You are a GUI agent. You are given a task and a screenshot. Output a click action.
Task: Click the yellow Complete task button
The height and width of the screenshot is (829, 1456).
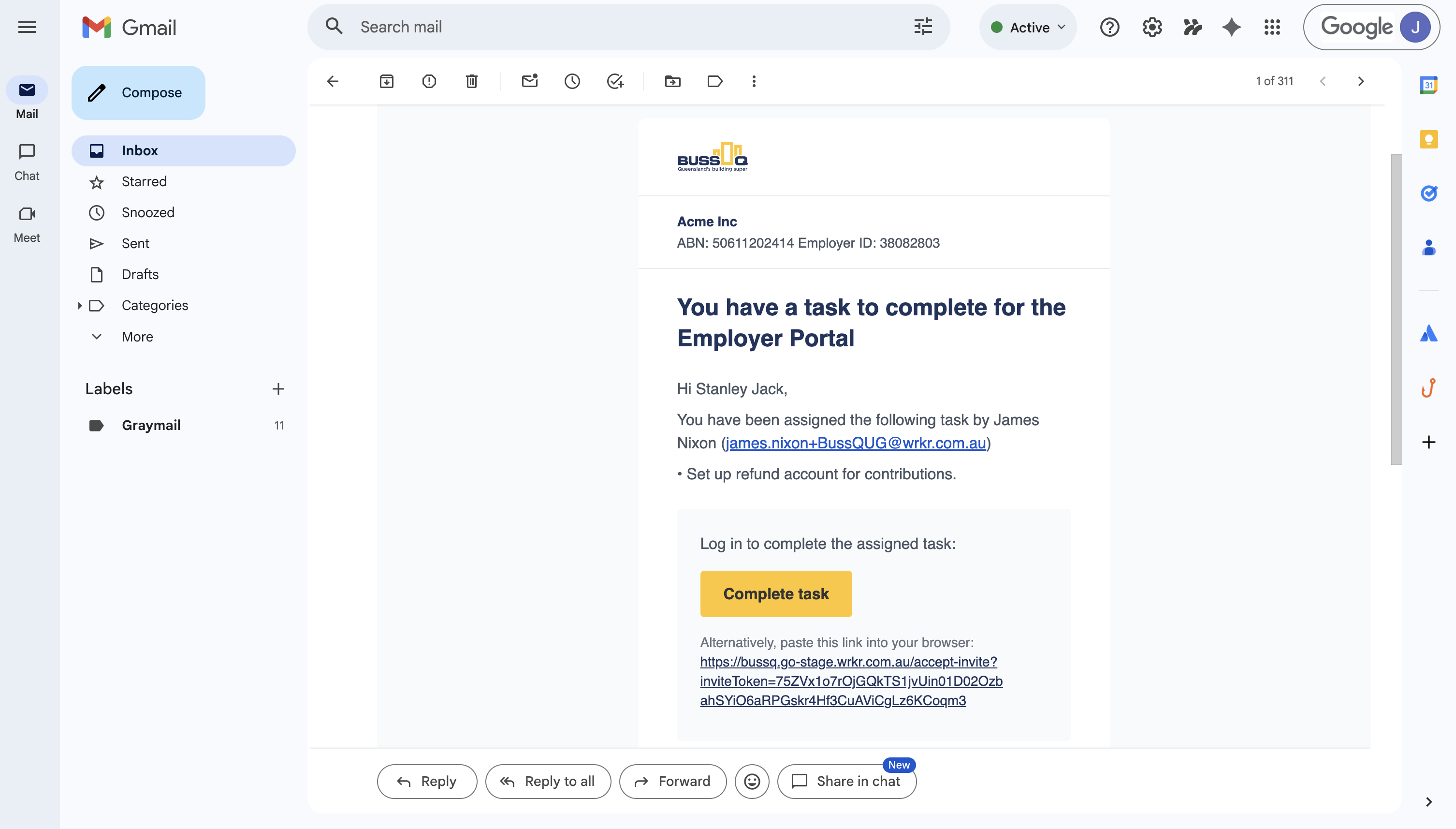776,594
